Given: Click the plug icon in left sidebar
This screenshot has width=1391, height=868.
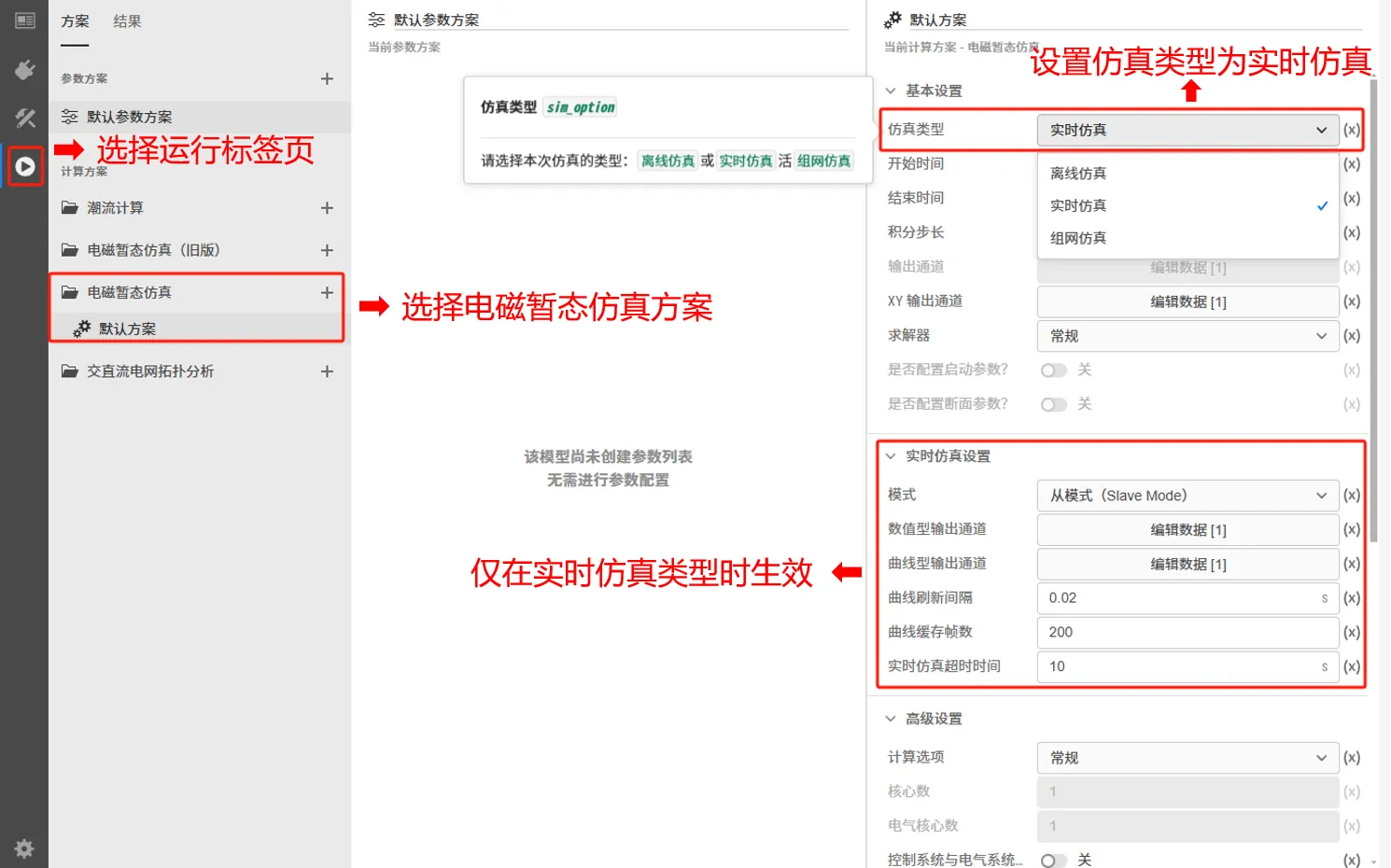Looking at the screenshot, I should (x=25, y=70).
